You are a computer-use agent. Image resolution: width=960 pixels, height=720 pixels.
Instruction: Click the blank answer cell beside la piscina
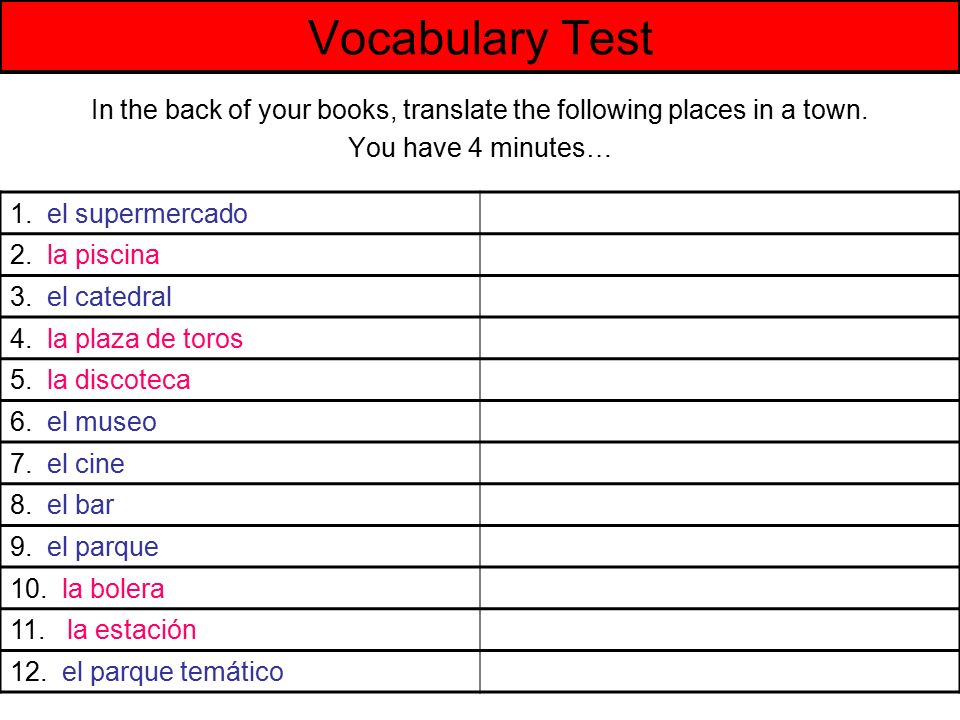(719, 255)
